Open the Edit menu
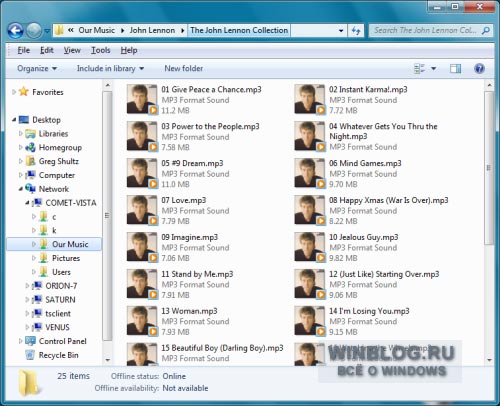The width and height of the screenshot is (500, 406). point(47,50)
